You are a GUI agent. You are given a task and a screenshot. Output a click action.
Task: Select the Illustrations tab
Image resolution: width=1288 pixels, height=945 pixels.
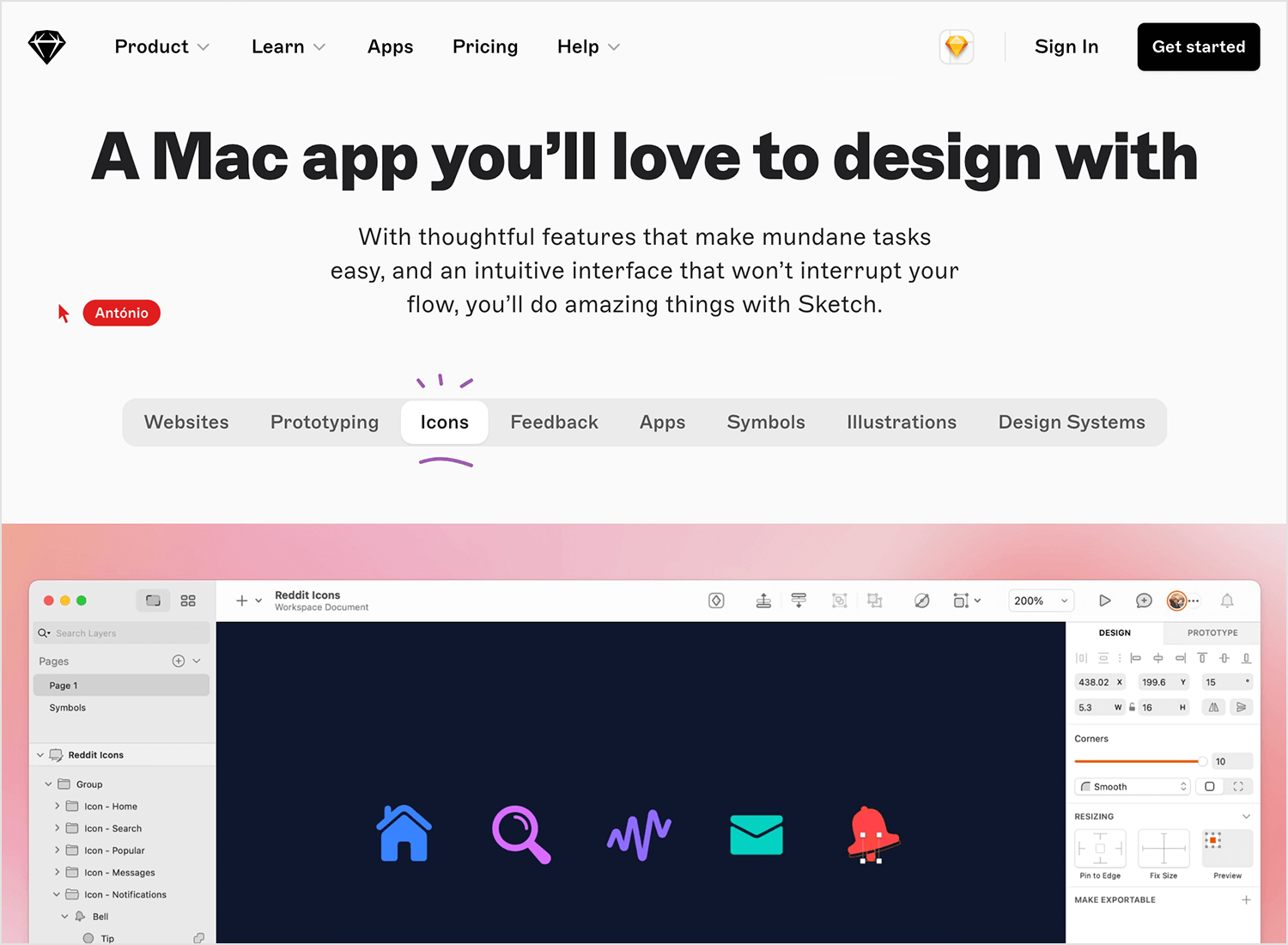pos(902,422)
